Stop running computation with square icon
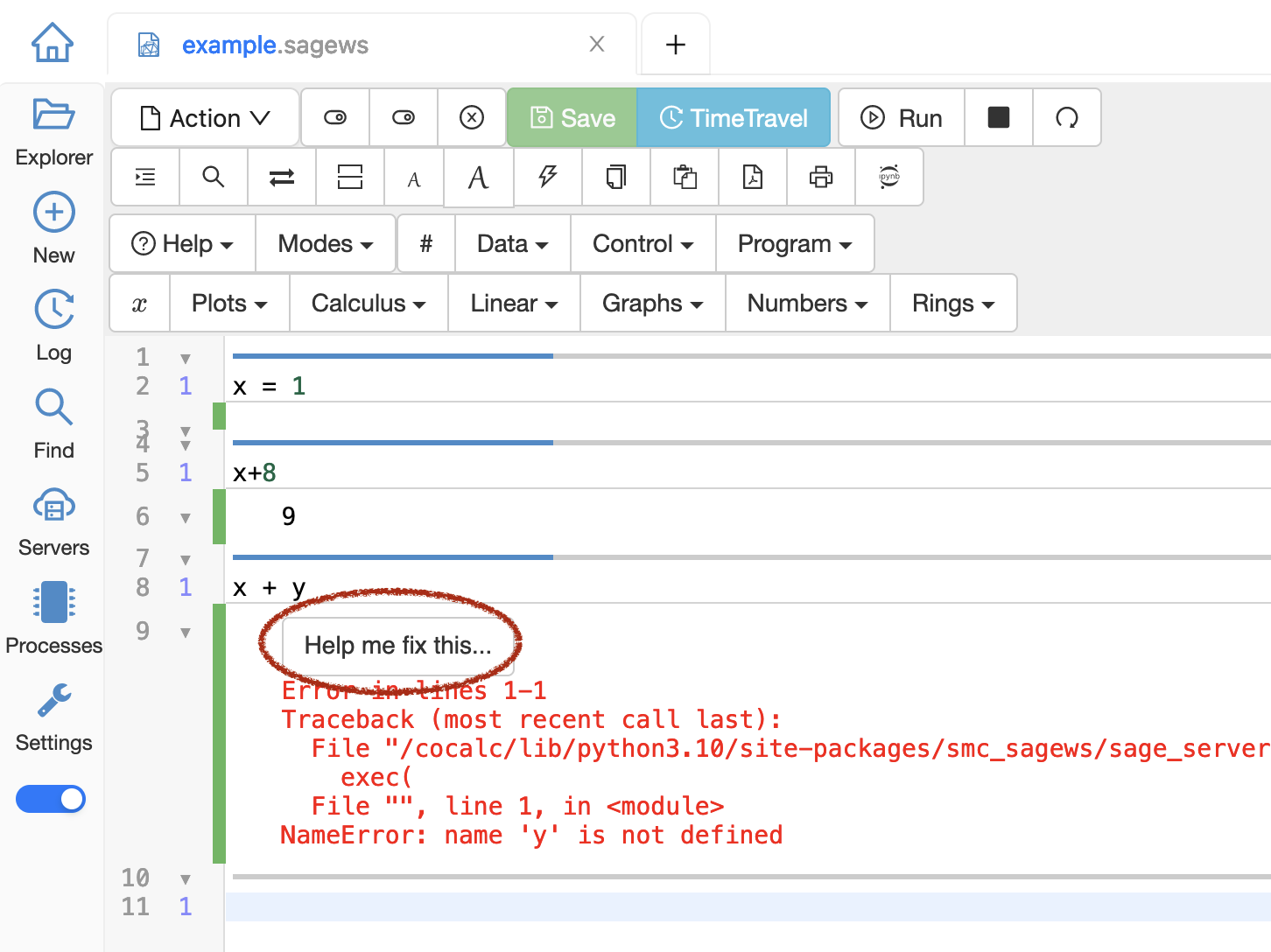 click(998, 117)
